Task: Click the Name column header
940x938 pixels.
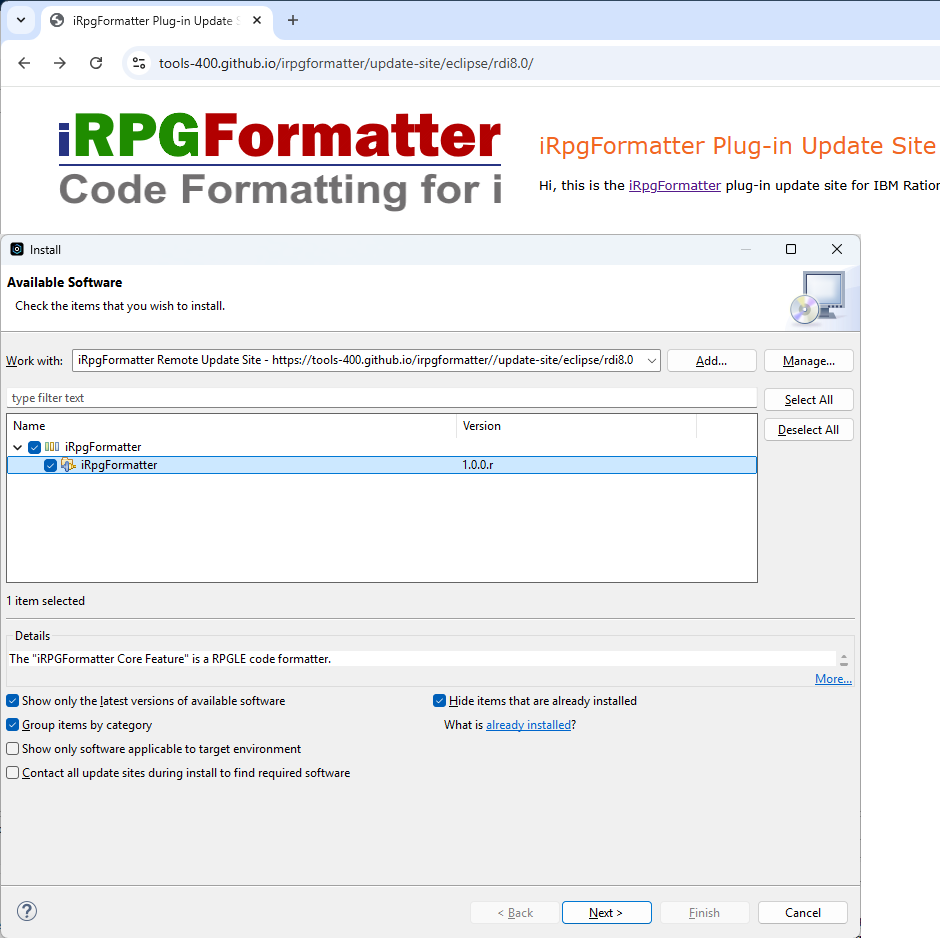Action: pos(231,426)
